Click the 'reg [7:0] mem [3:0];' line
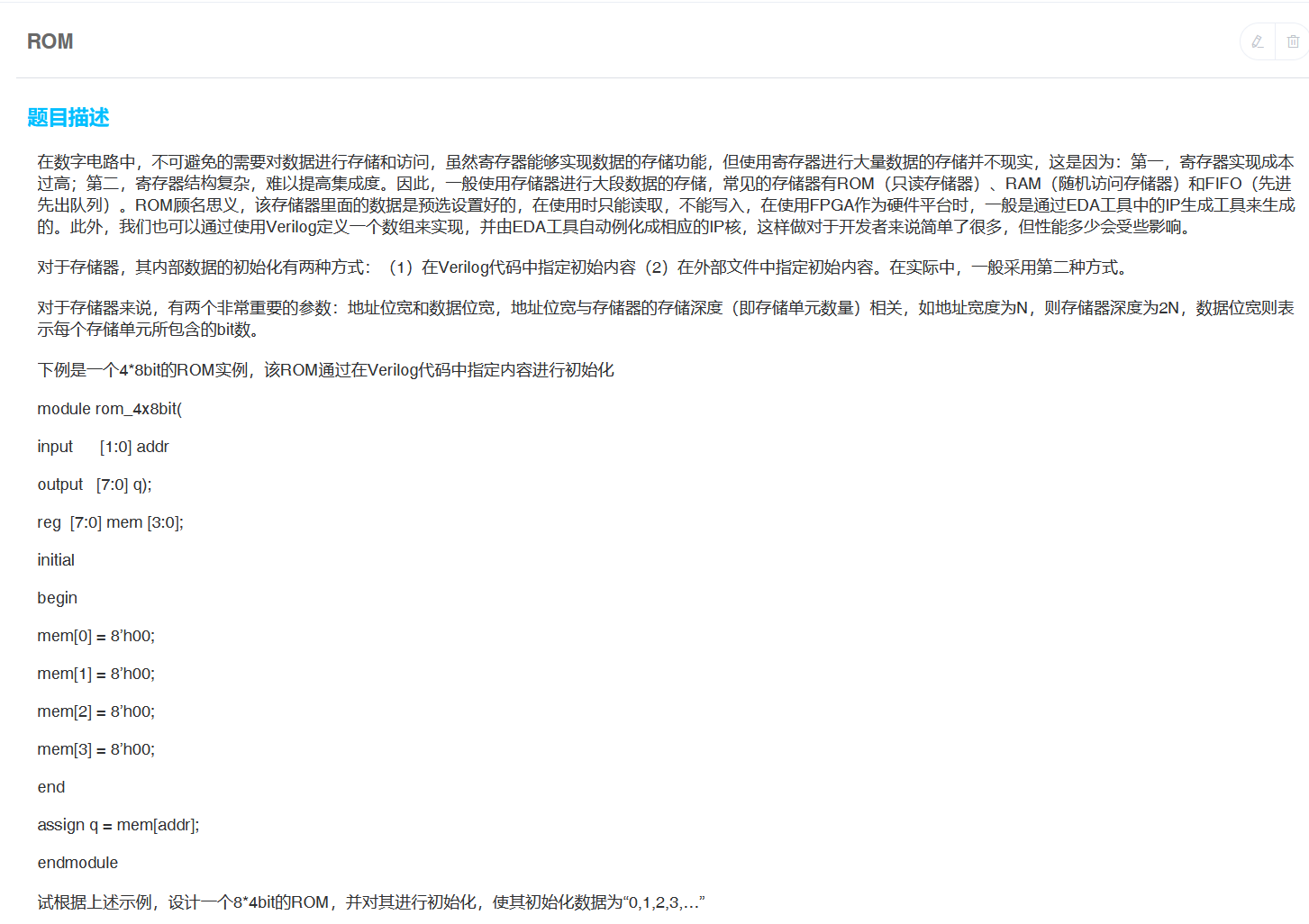This screenshot has height=924, width=1309. [110, 522]
